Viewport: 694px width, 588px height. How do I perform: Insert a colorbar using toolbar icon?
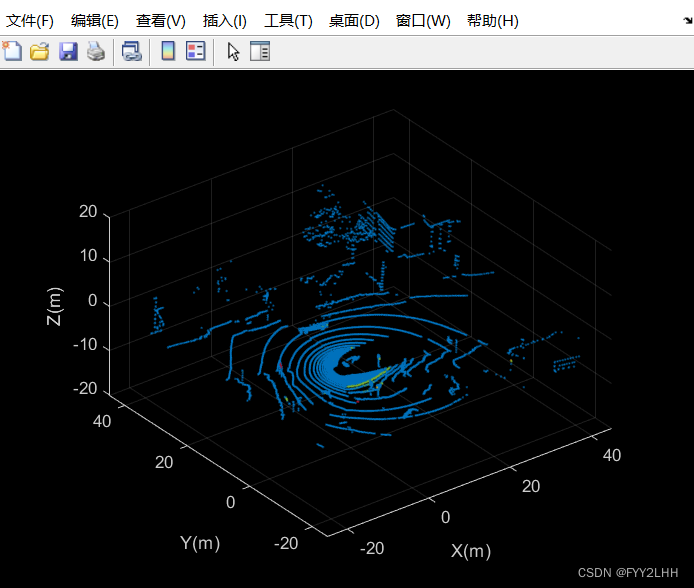[x=168, y=51]
